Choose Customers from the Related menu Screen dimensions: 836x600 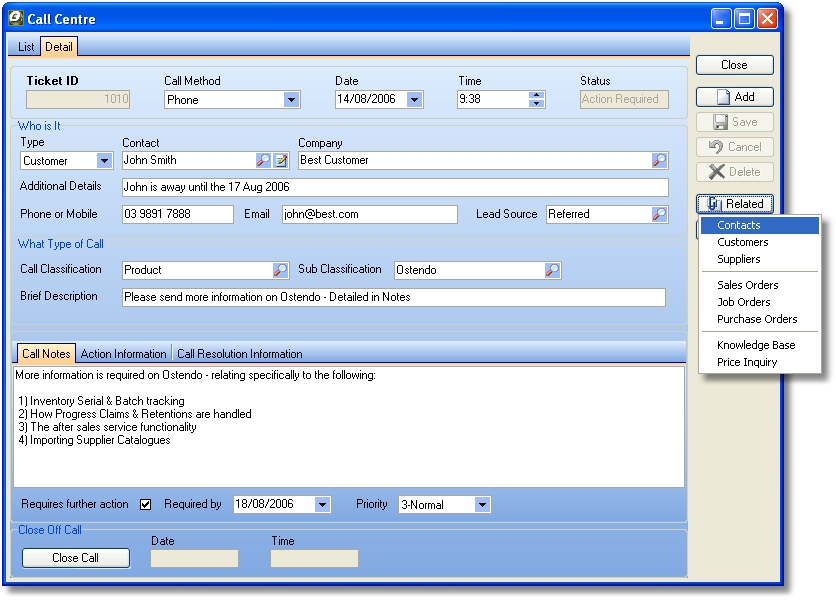pos(760,242)
